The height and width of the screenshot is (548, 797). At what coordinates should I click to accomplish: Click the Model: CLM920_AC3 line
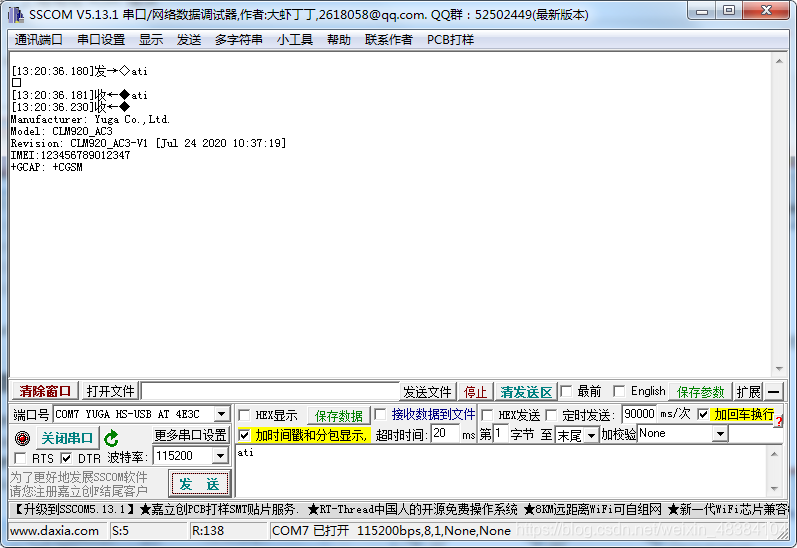[62, 131]
